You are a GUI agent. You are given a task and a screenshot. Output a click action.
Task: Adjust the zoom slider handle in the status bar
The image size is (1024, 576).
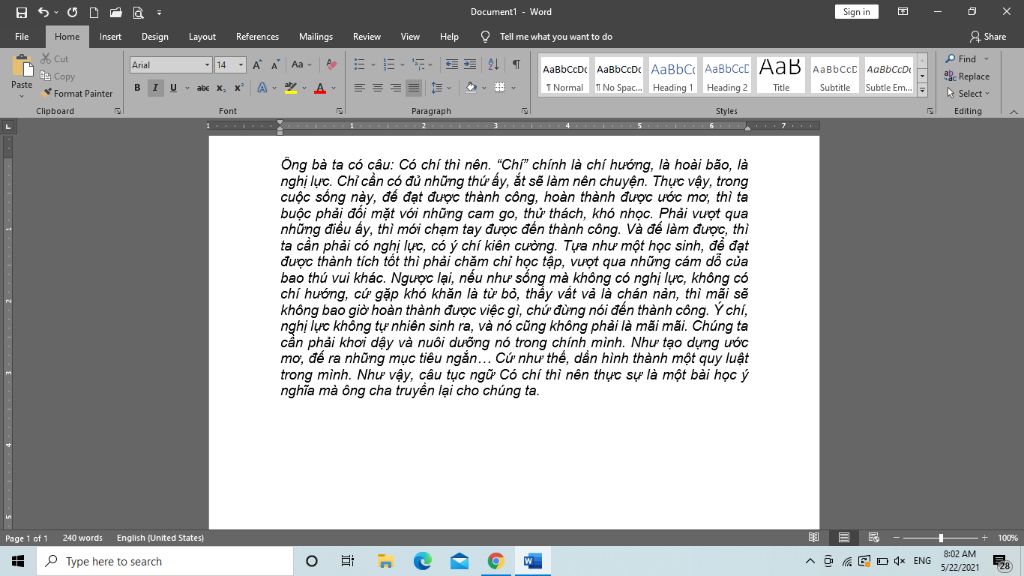point(940,537)
